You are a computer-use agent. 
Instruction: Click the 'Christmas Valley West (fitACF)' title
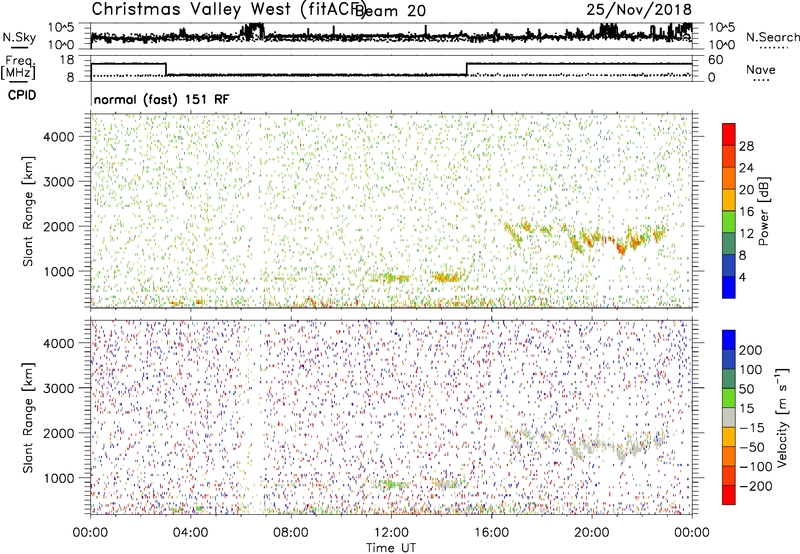pyautogui.click(x=229, y=10)
